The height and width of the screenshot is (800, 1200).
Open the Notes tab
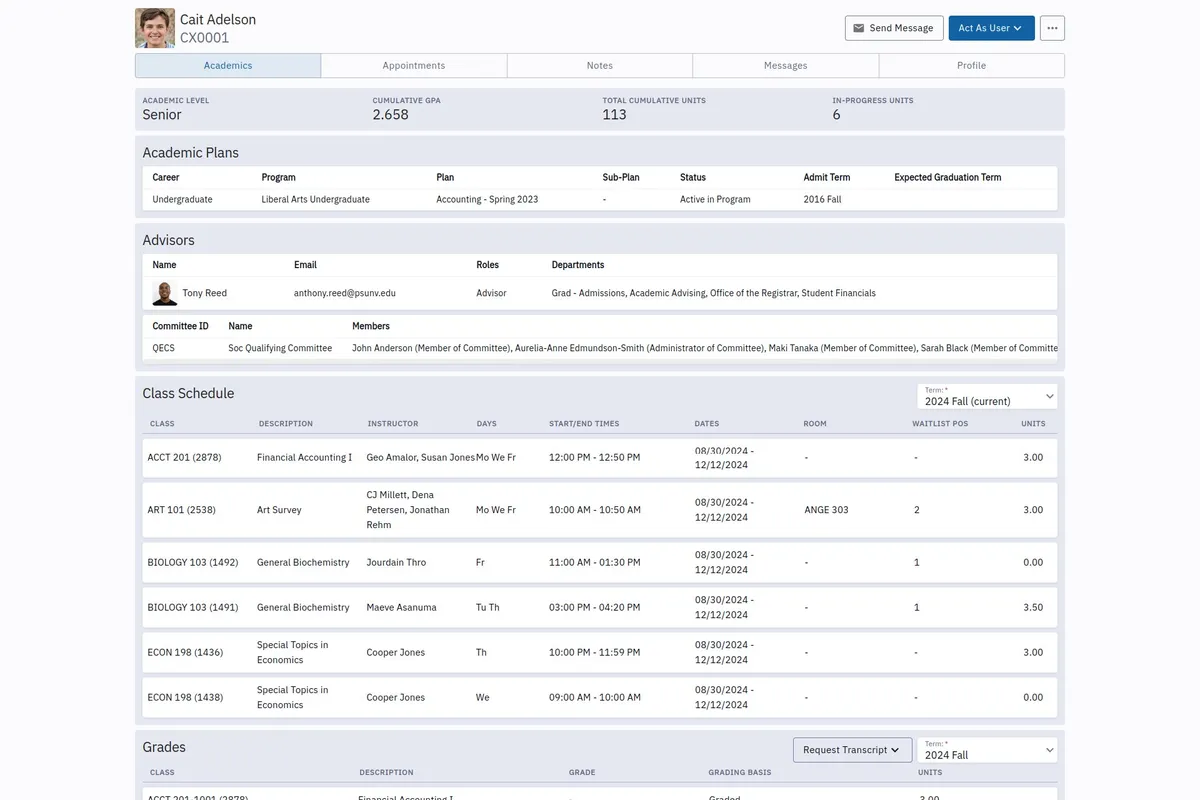tap(600, 66)
